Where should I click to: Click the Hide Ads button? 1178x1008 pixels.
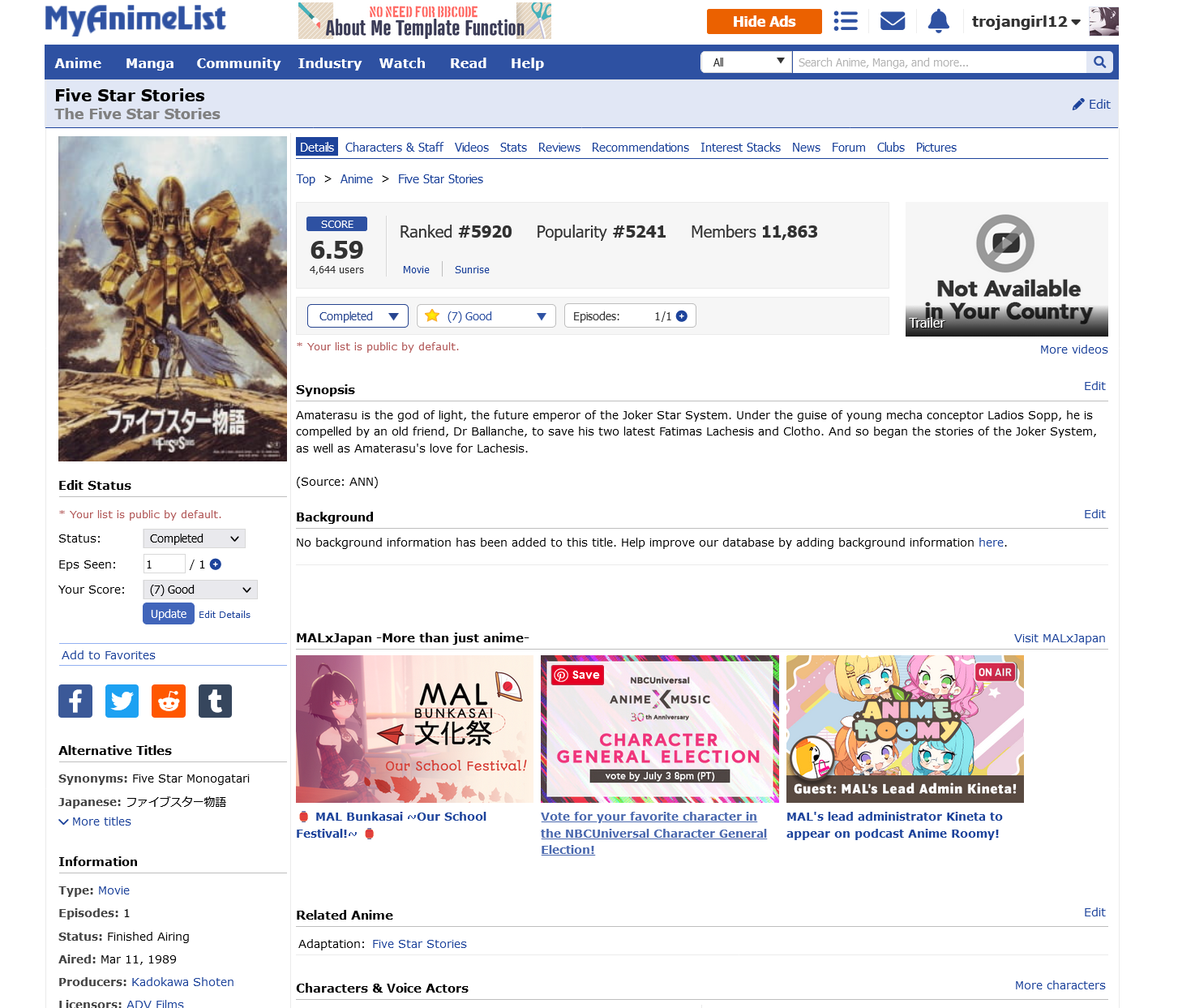point(764,22)
